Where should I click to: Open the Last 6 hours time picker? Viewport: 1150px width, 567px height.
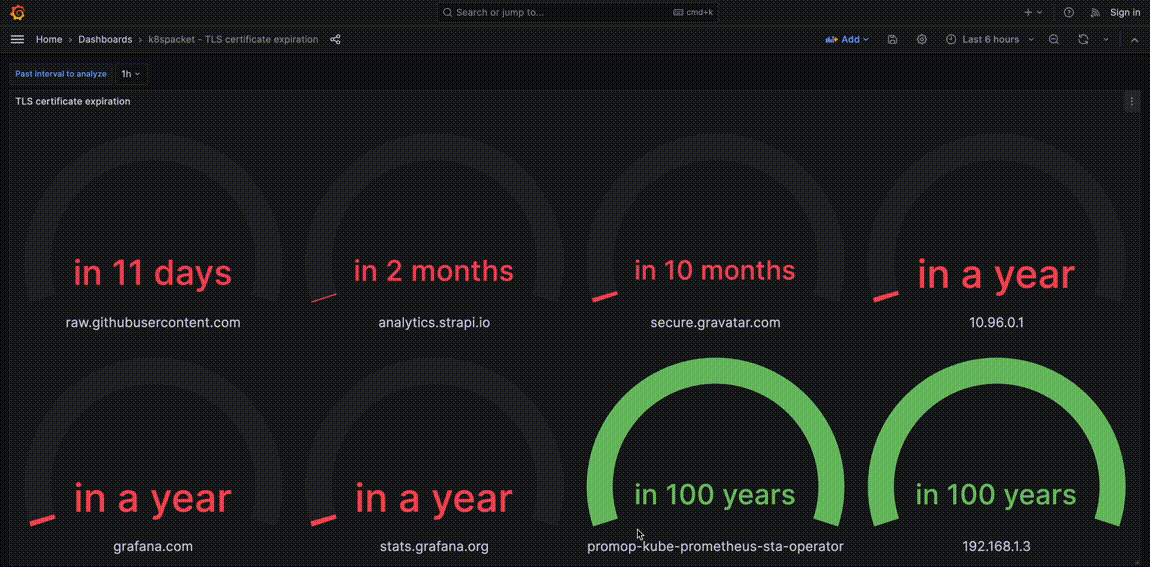click(990, 40)
